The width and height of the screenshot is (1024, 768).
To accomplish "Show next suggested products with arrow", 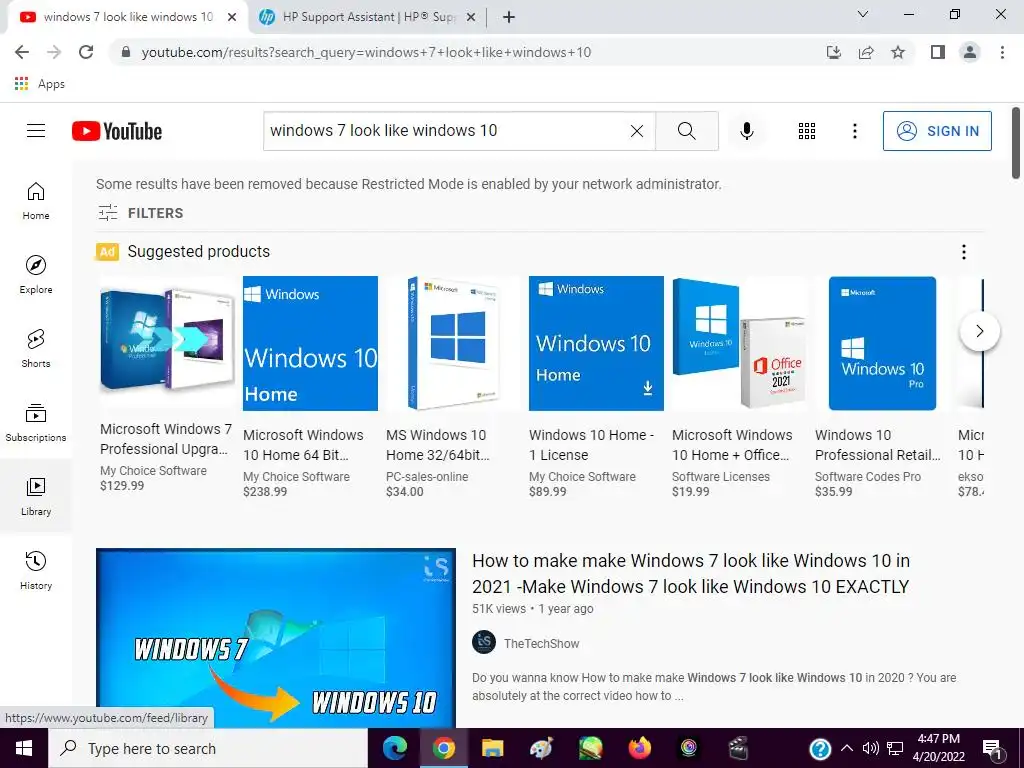I will pyautogui.click(x=979, y=331).
